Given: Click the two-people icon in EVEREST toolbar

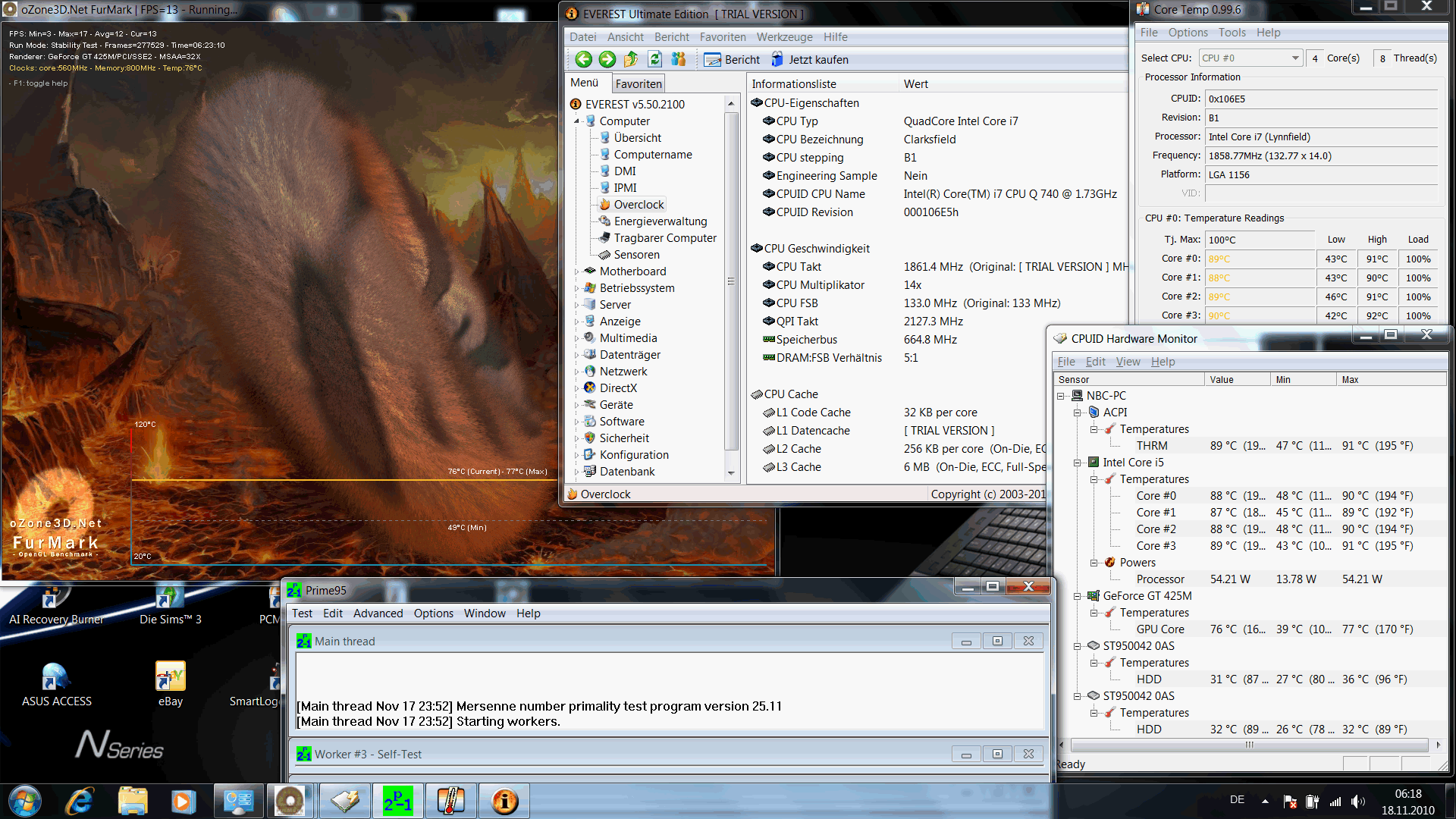Looking at the screenshot, I should (x=679, y=59).
